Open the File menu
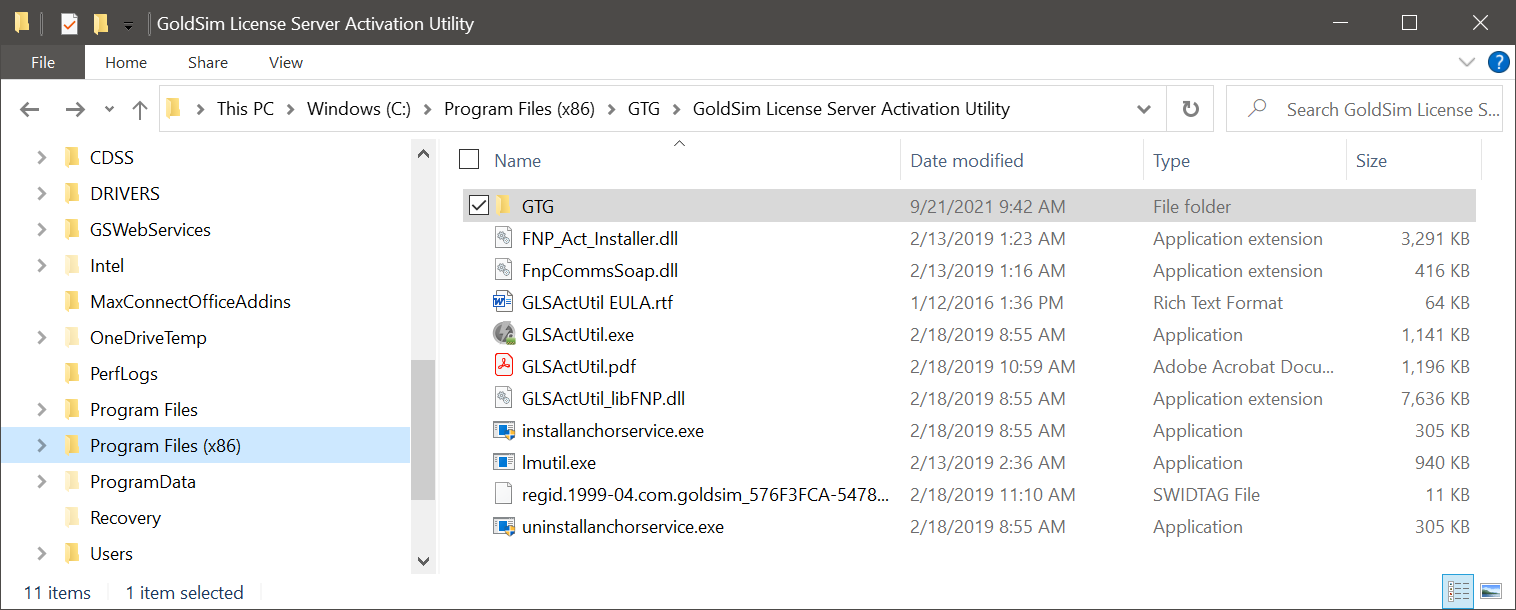 pyautogui.click(x=43, y=62)
